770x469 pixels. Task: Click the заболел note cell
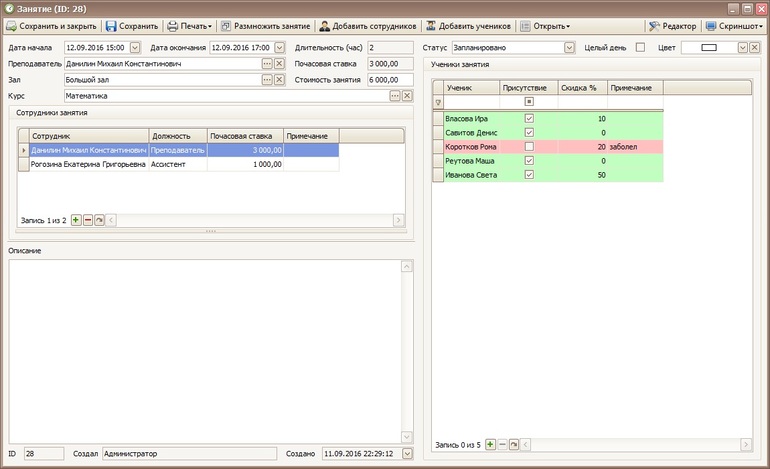tap(635, 146)
